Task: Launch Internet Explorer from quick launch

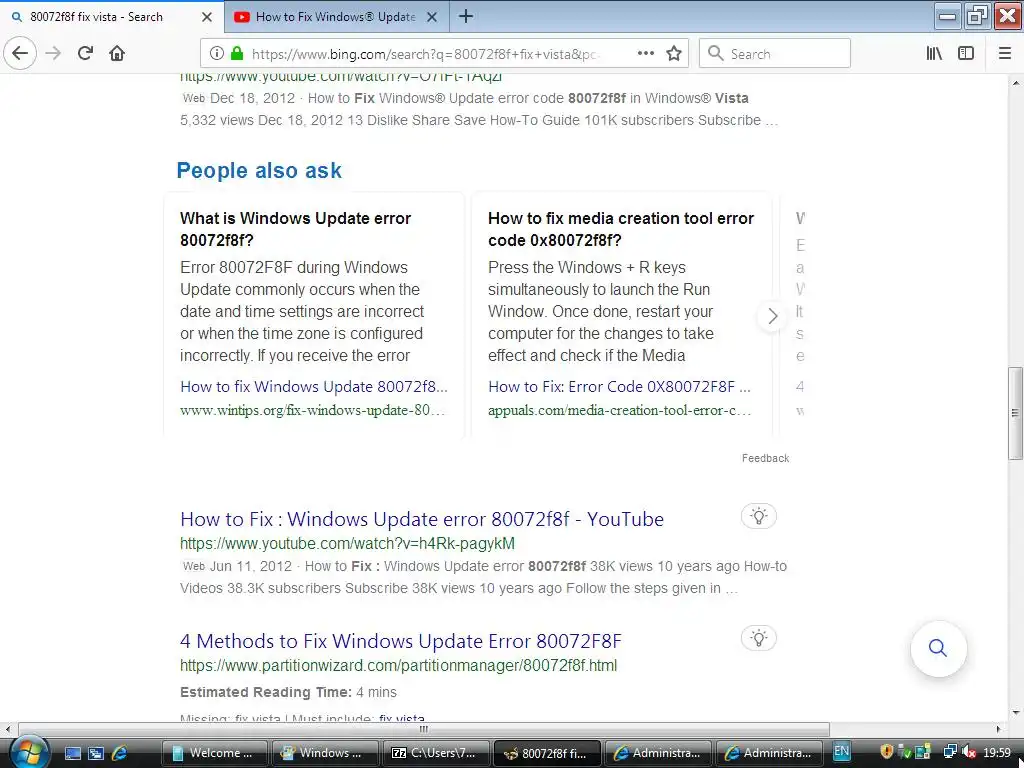Action: pos(120,753)
